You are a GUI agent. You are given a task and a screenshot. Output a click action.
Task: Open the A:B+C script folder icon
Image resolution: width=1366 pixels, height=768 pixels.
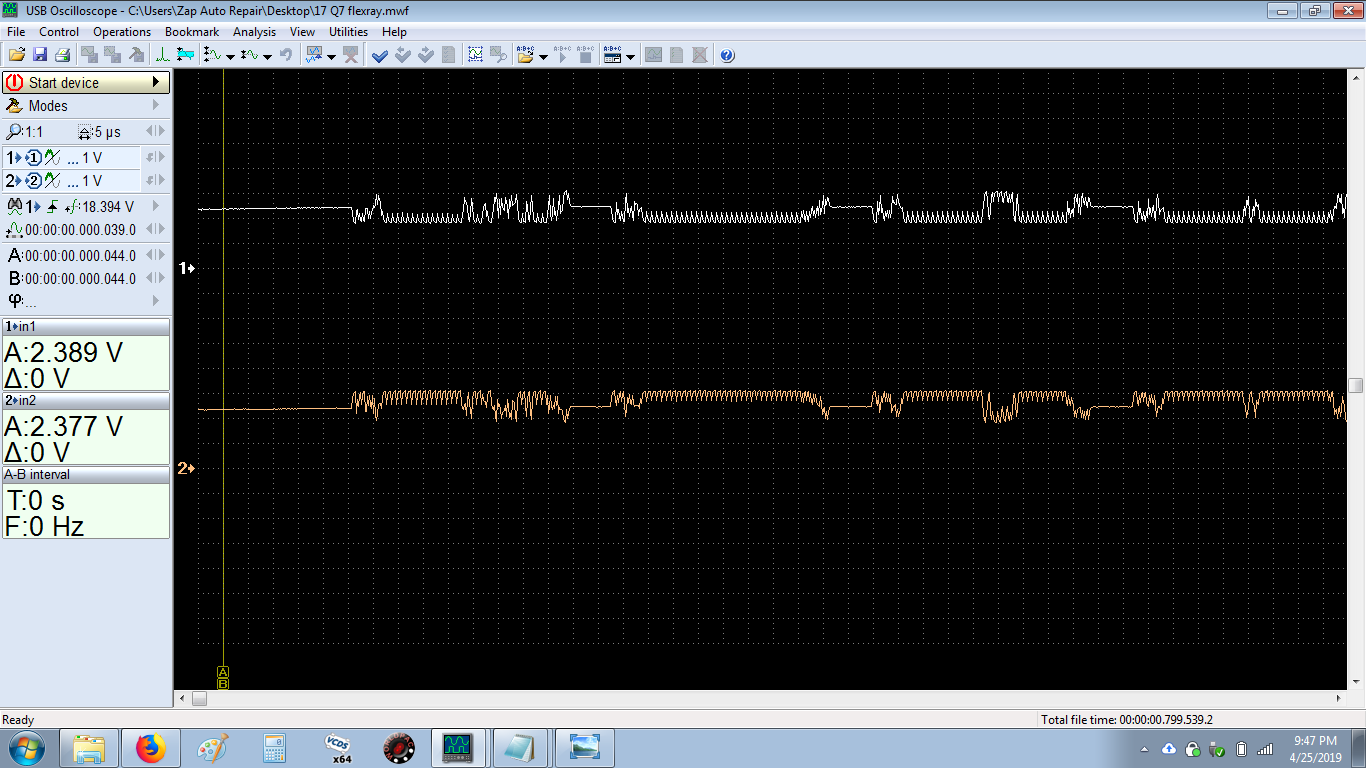point(524,55)
